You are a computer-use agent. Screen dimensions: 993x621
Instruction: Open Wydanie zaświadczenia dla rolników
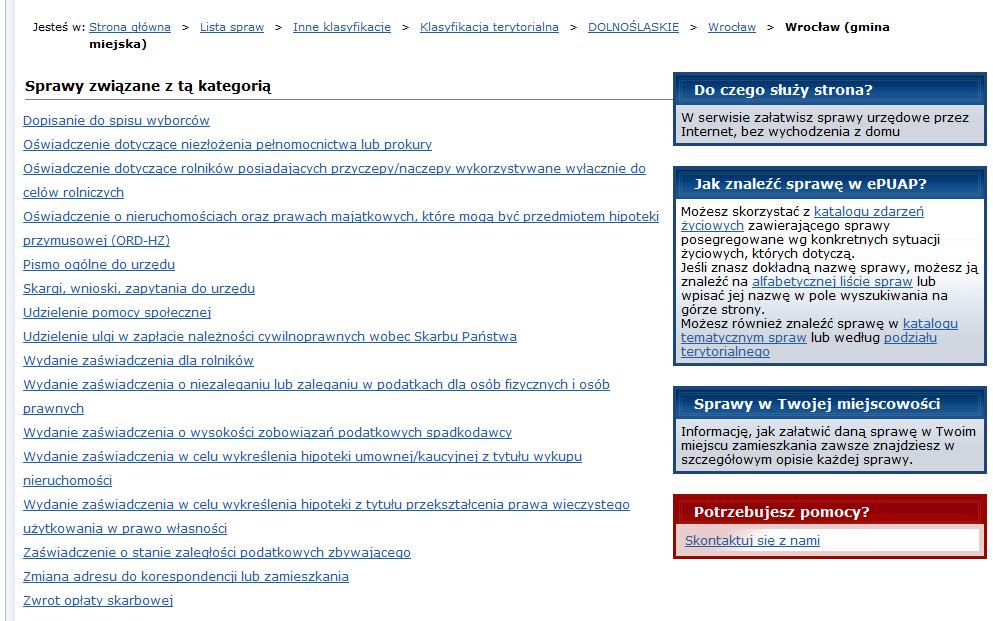click(139, 361)
